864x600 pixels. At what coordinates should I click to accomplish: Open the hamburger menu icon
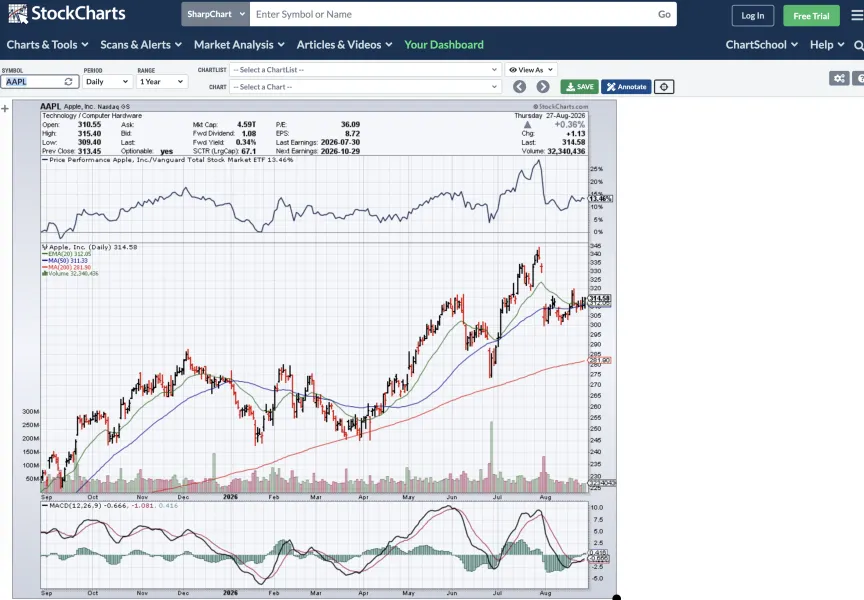point(857,15)
